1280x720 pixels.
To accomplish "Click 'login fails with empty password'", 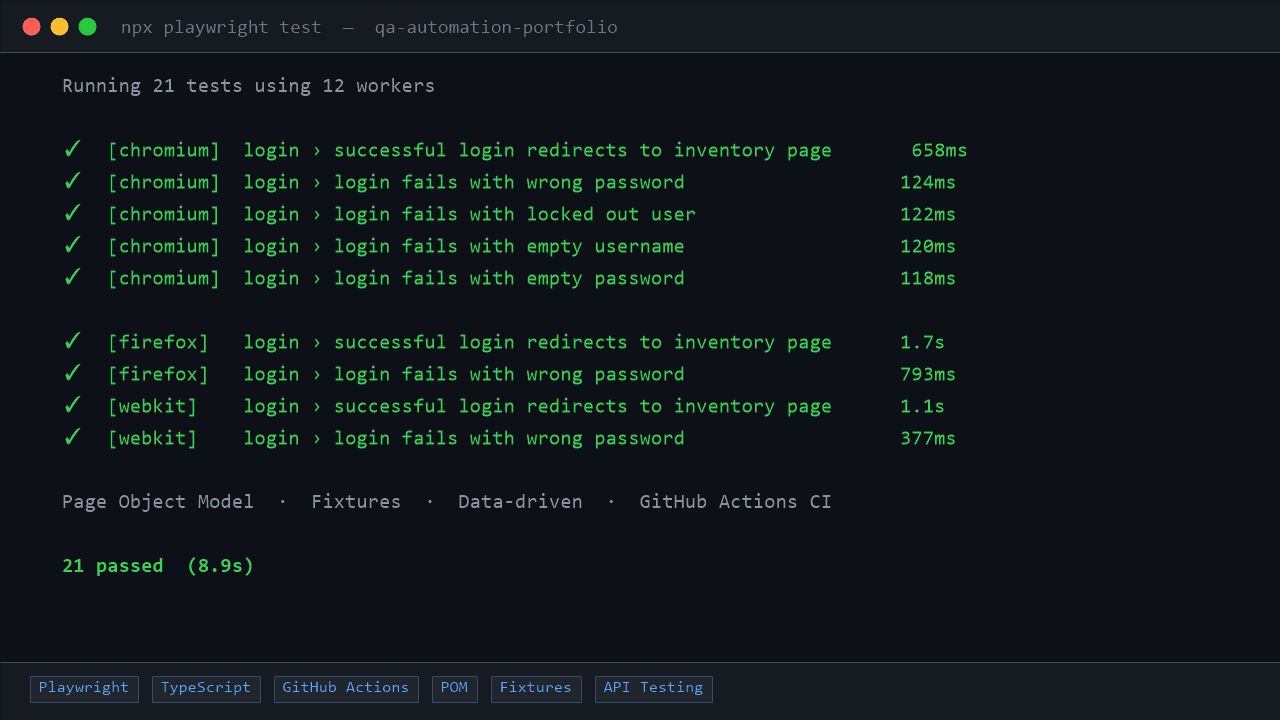I will [509, 278].
